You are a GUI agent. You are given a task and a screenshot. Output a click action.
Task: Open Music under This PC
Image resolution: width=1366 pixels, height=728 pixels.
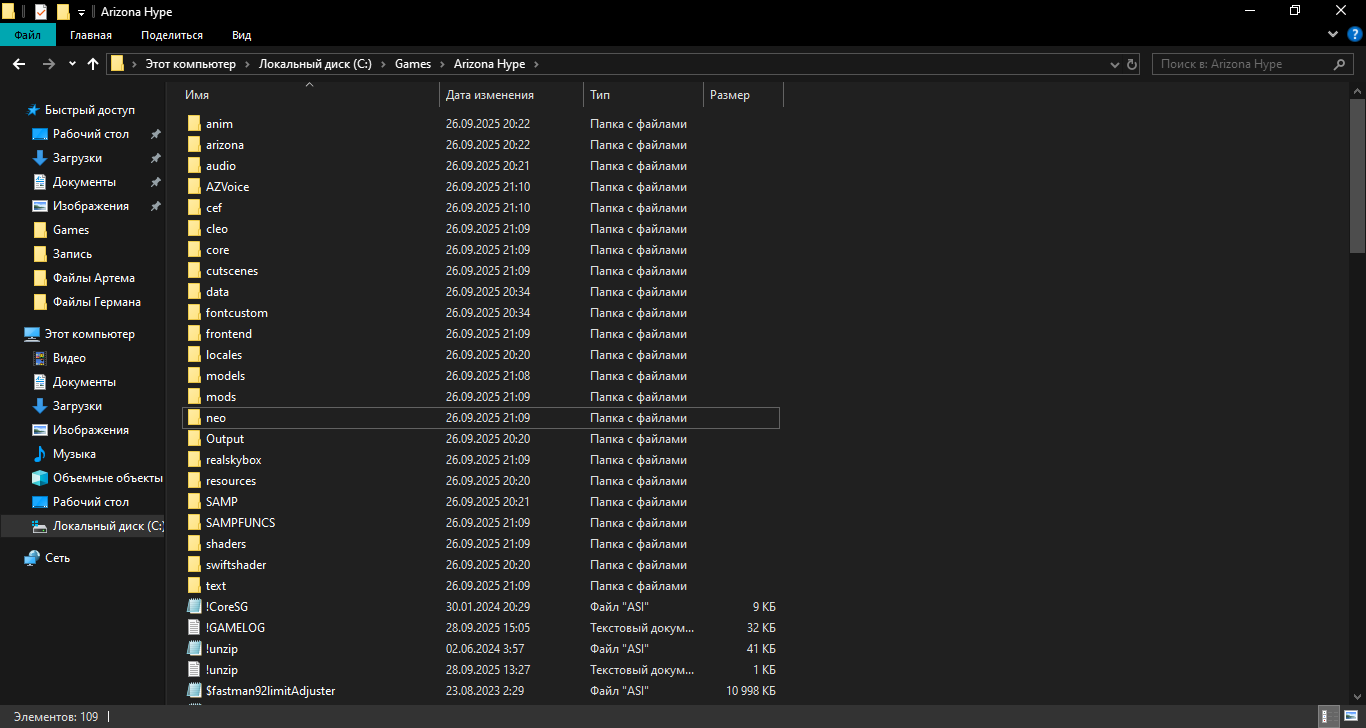(74, 454)
